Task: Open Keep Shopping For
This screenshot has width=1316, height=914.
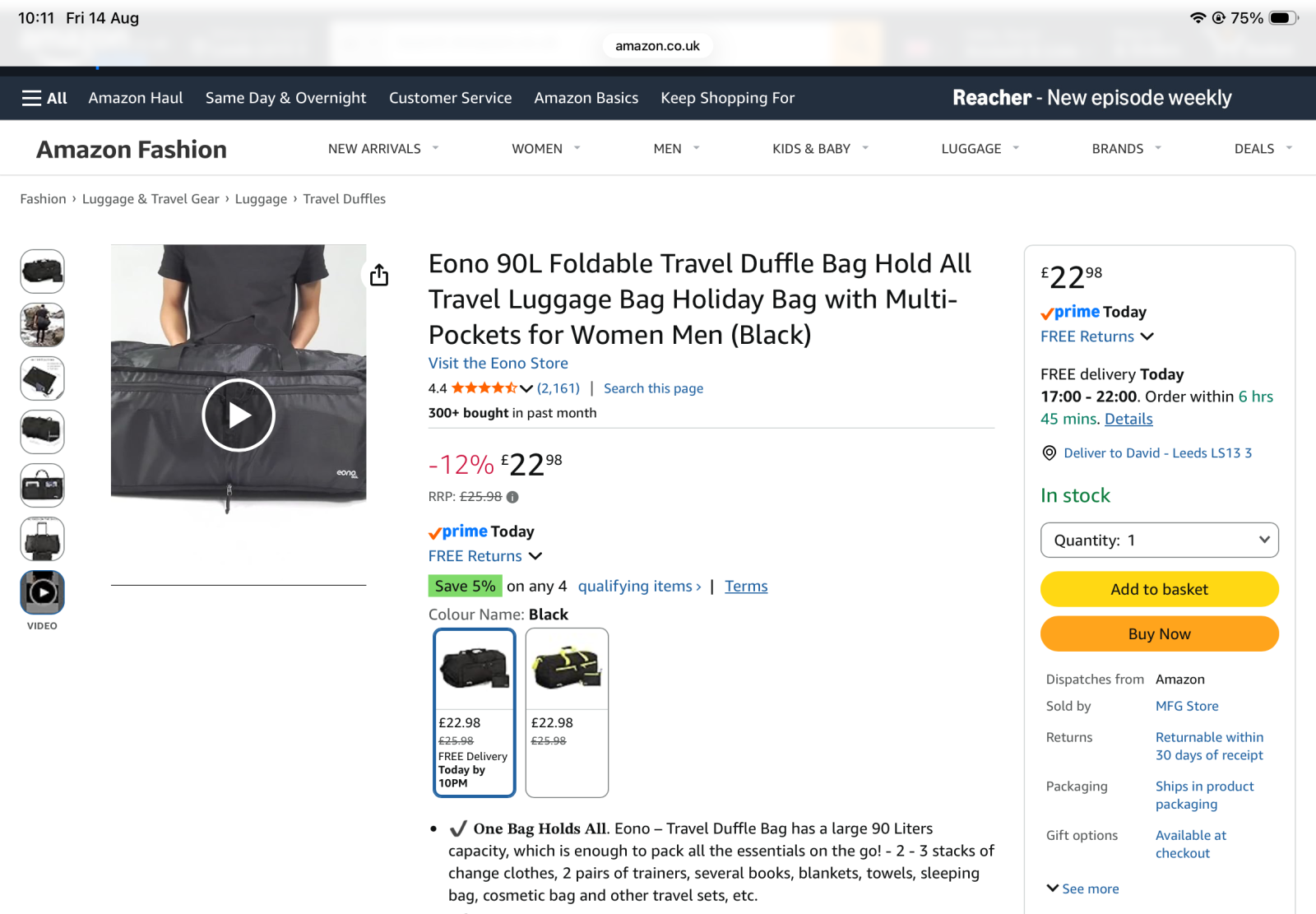Action: 727,98
